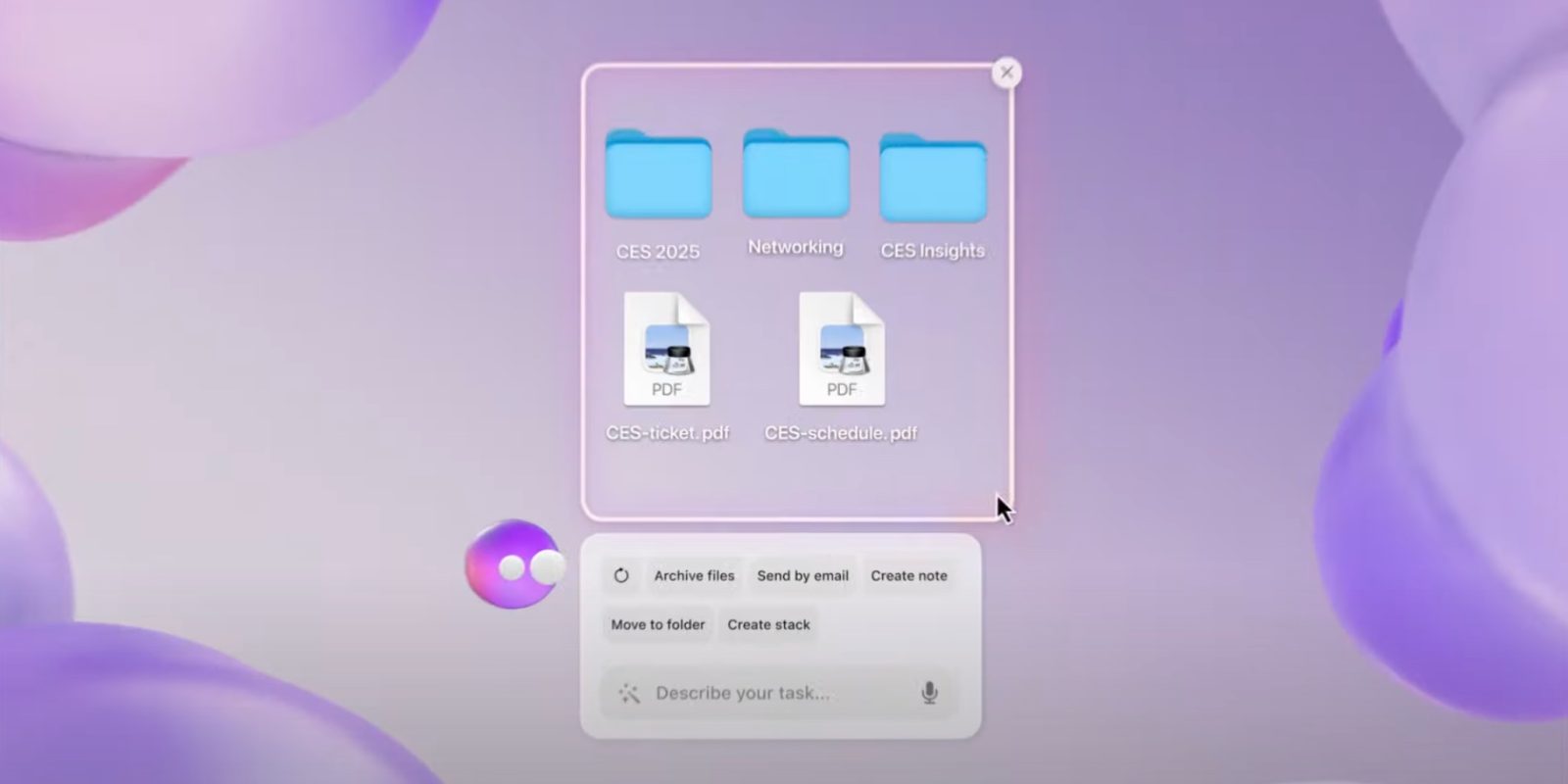1568x784 pixels.
Task: Choose the Send by email action
Action: tap(803, 575)
